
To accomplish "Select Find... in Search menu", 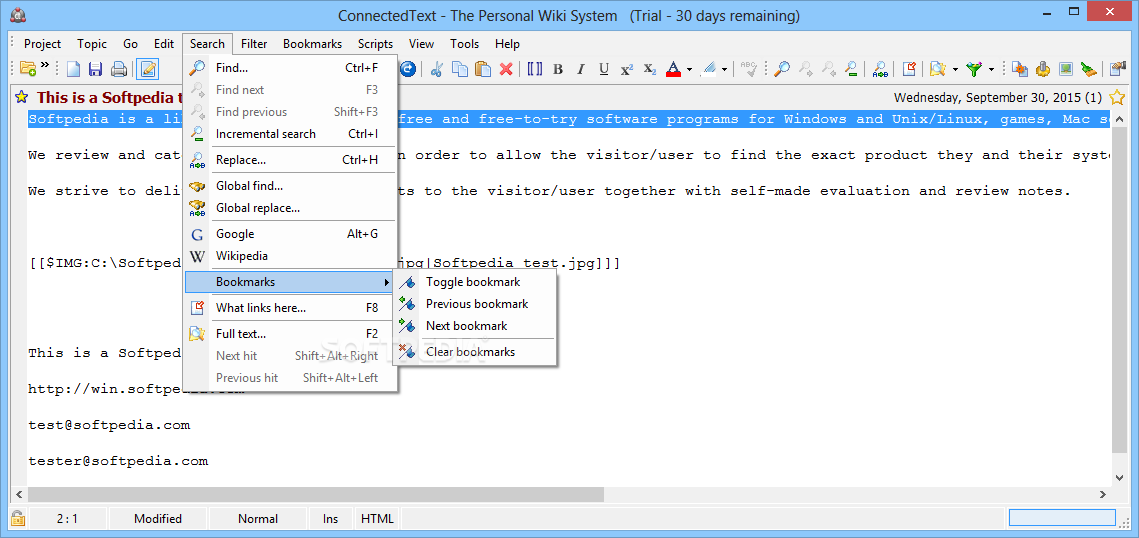I will tap(291, 68).
